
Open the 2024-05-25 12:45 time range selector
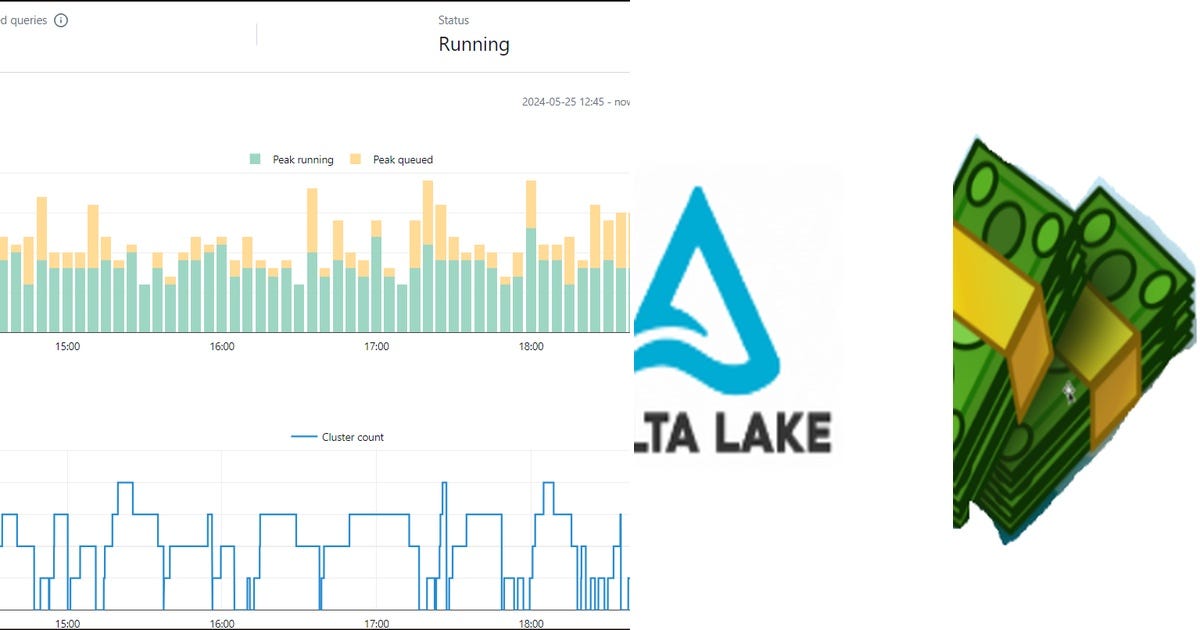click(x=575, y=102)
